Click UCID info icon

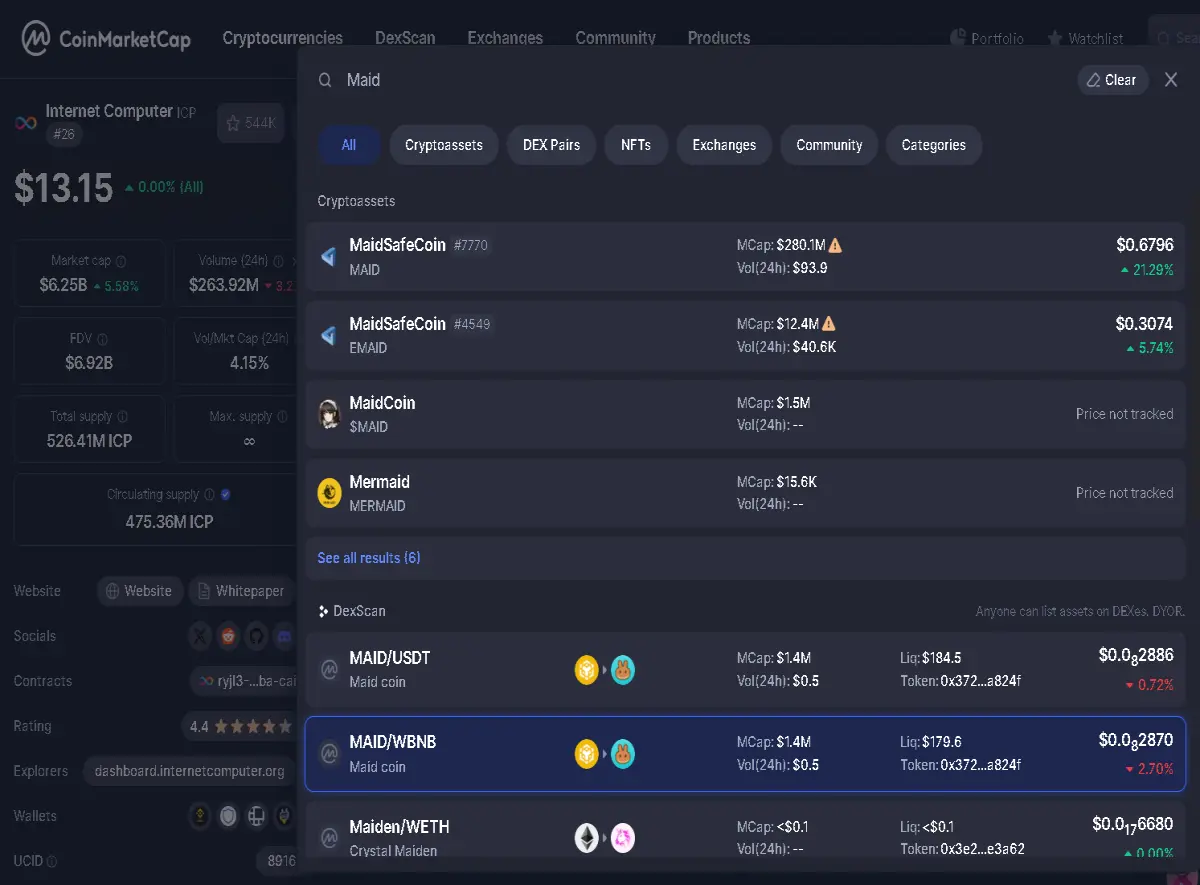52,861
